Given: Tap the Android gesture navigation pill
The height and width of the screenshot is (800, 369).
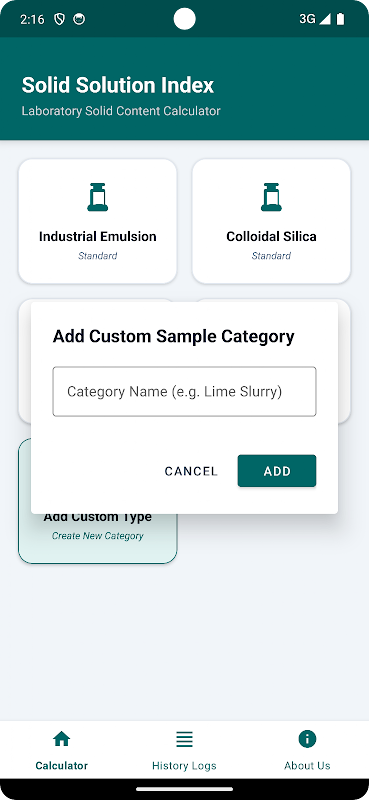Looking at the screenshot, I should coord(184,789).
